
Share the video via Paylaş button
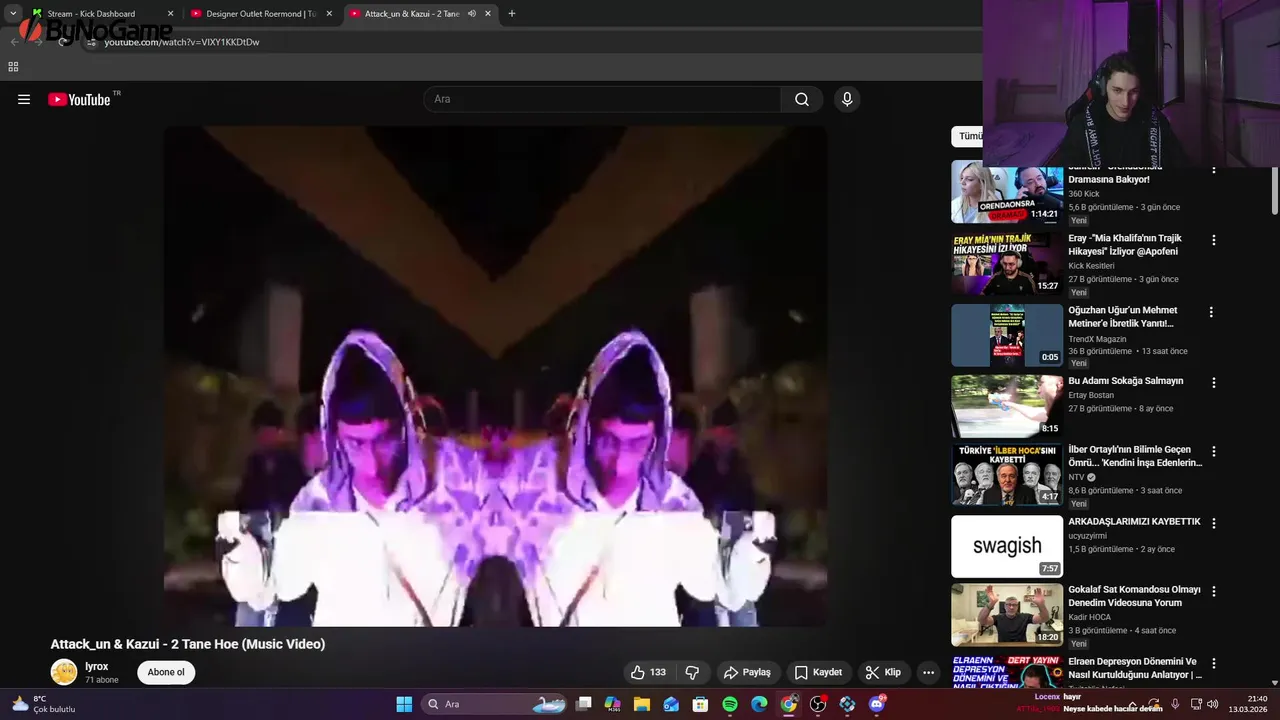[747, 672]
